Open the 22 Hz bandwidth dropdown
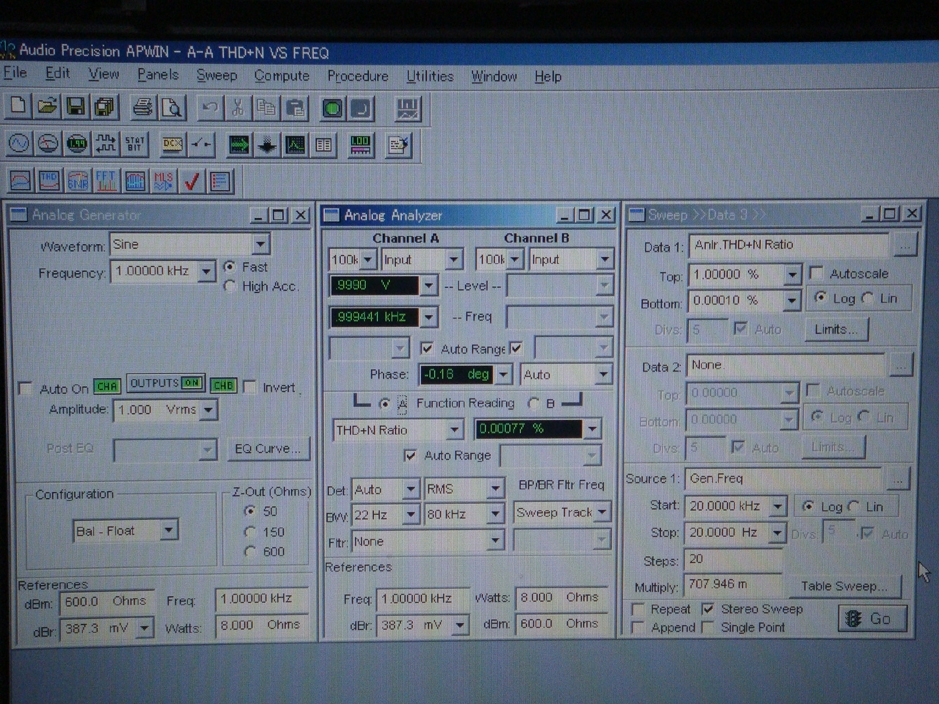This screenshot has height=704, width=939. click(410, 514)
